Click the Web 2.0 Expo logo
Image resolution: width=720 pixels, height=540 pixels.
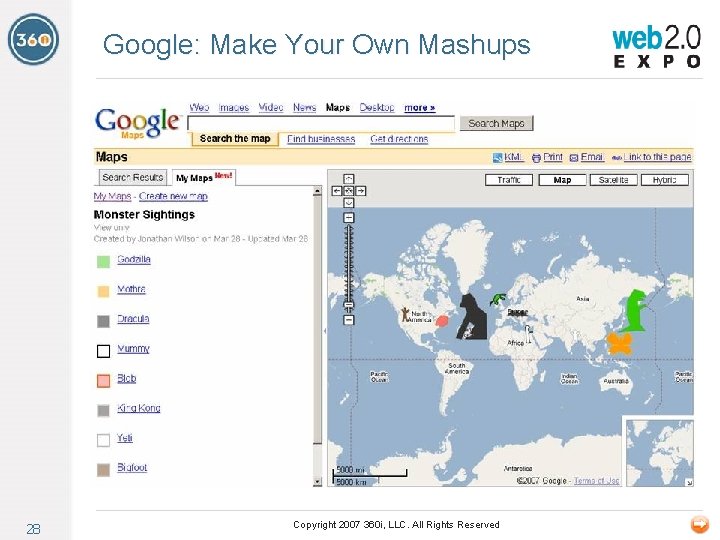657,46
